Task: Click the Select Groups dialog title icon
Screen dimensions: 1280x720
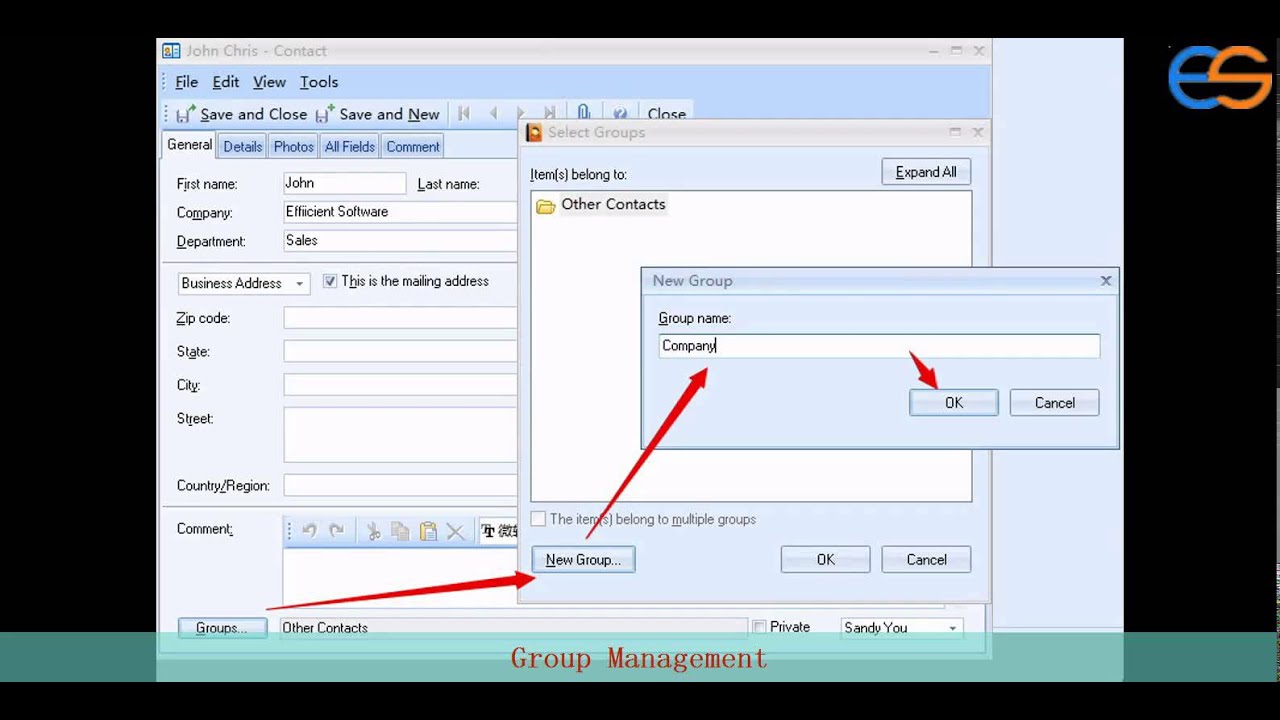Action: tap(534, 132)
